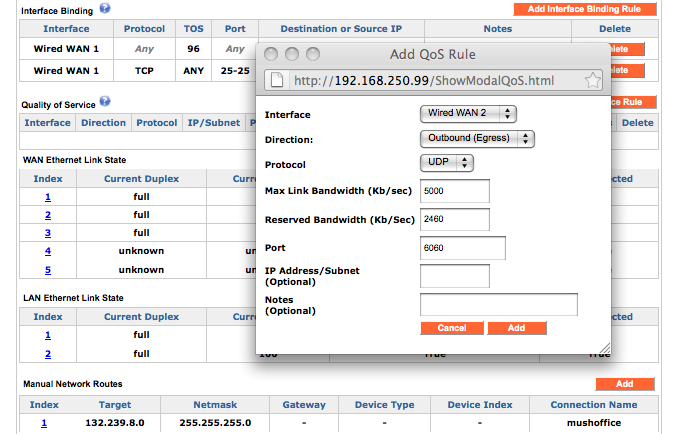Image resolution: width=678 pixels, height=434 pixels.
Task: Open LAN Ethernet link index 1
Action: (48, 335)
